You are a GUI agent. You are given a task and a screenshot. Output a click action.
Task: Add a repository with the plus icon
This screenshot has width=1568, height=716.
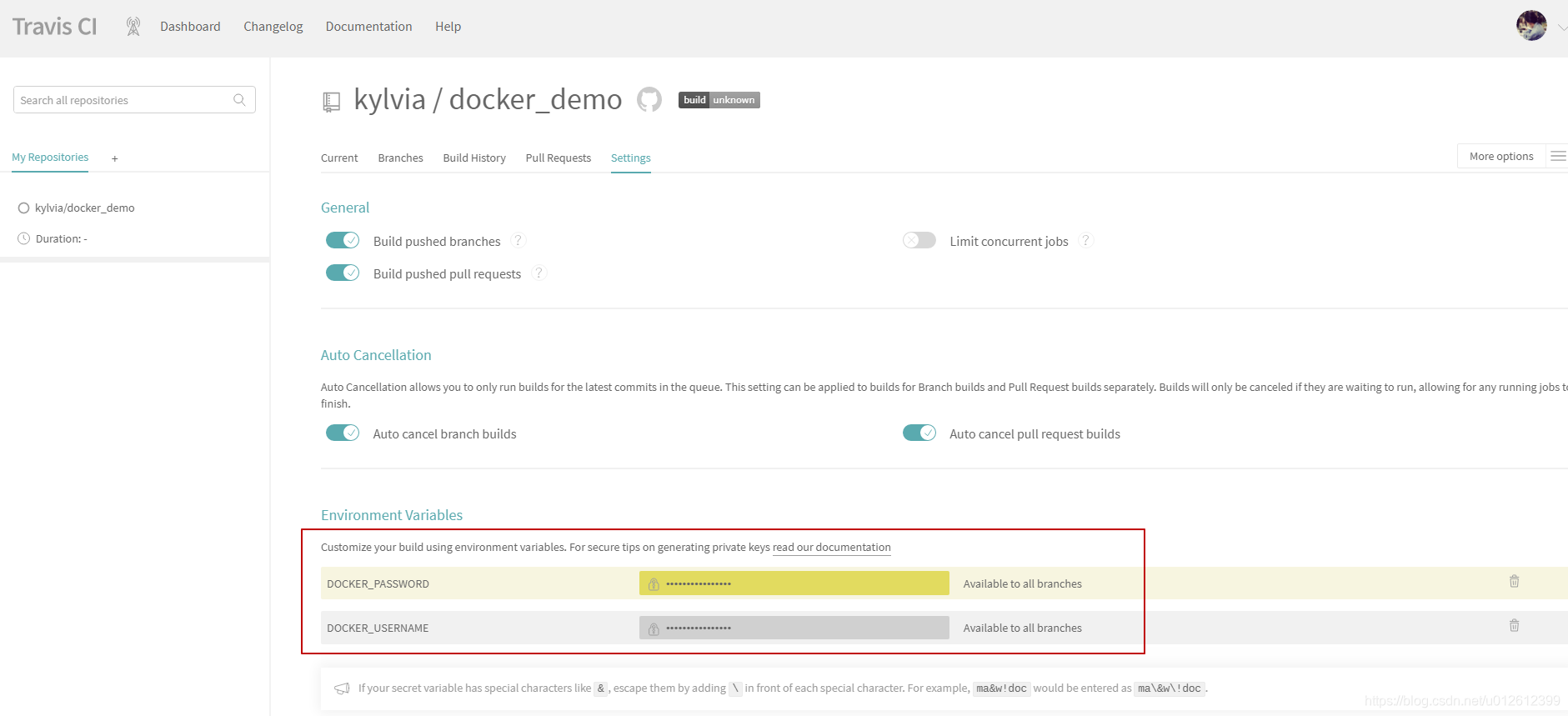(115, 158)
